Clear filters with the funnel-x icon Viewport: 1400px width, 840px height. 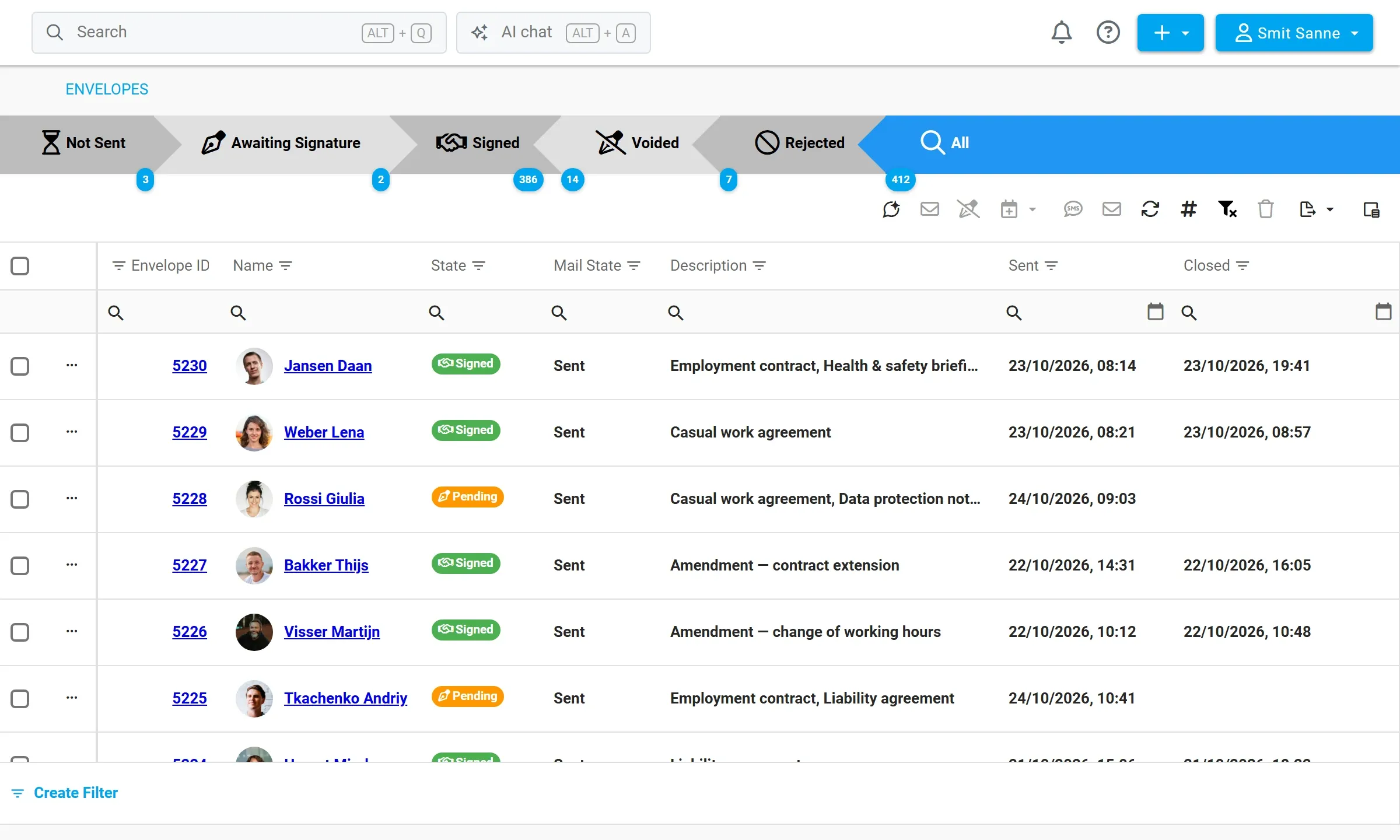click(1227, 209)
